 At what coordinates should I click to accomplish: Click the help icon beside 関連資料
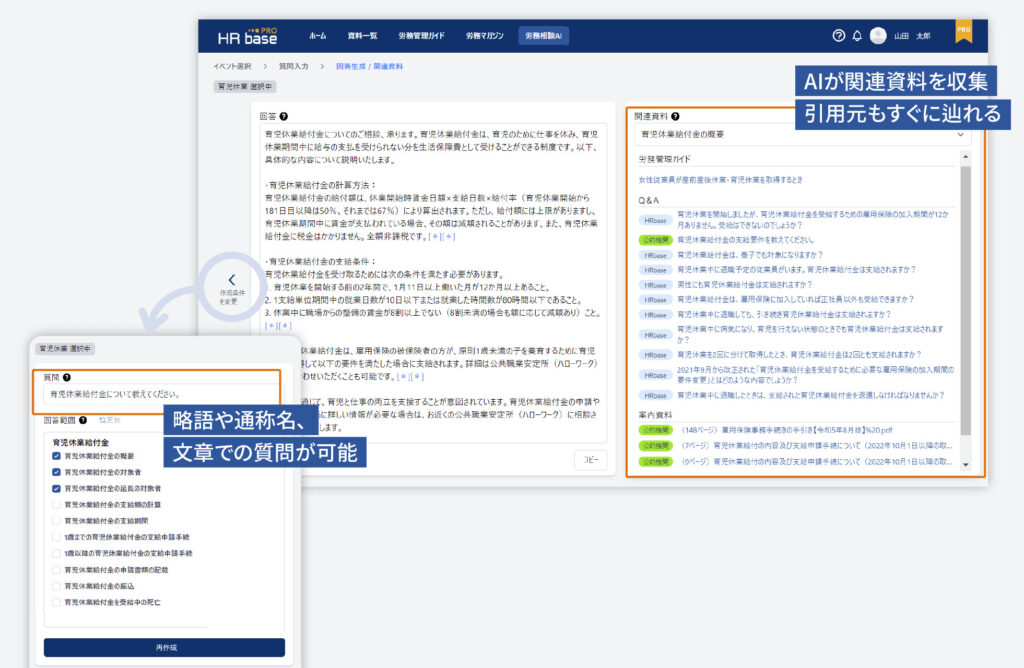tap(676, 116)
